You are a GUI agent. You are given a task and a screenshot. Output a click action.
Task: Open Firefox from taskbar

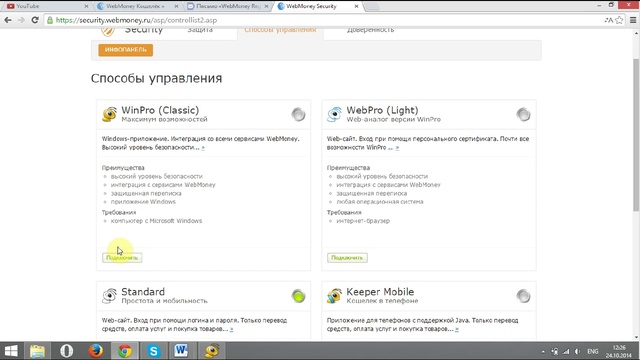96,351
